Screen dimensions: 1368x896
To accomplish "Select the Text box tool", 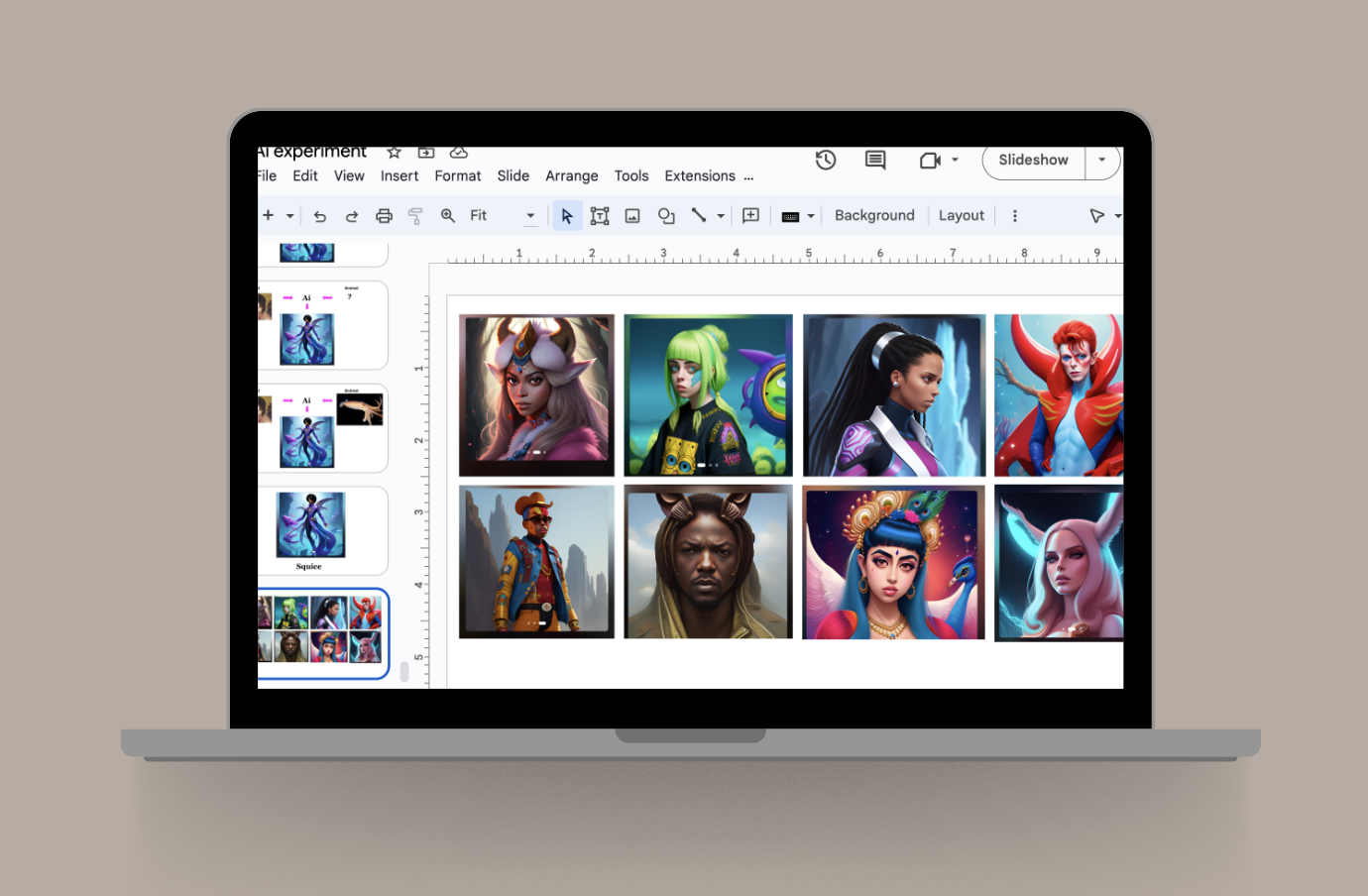I will tap(600, 215).
